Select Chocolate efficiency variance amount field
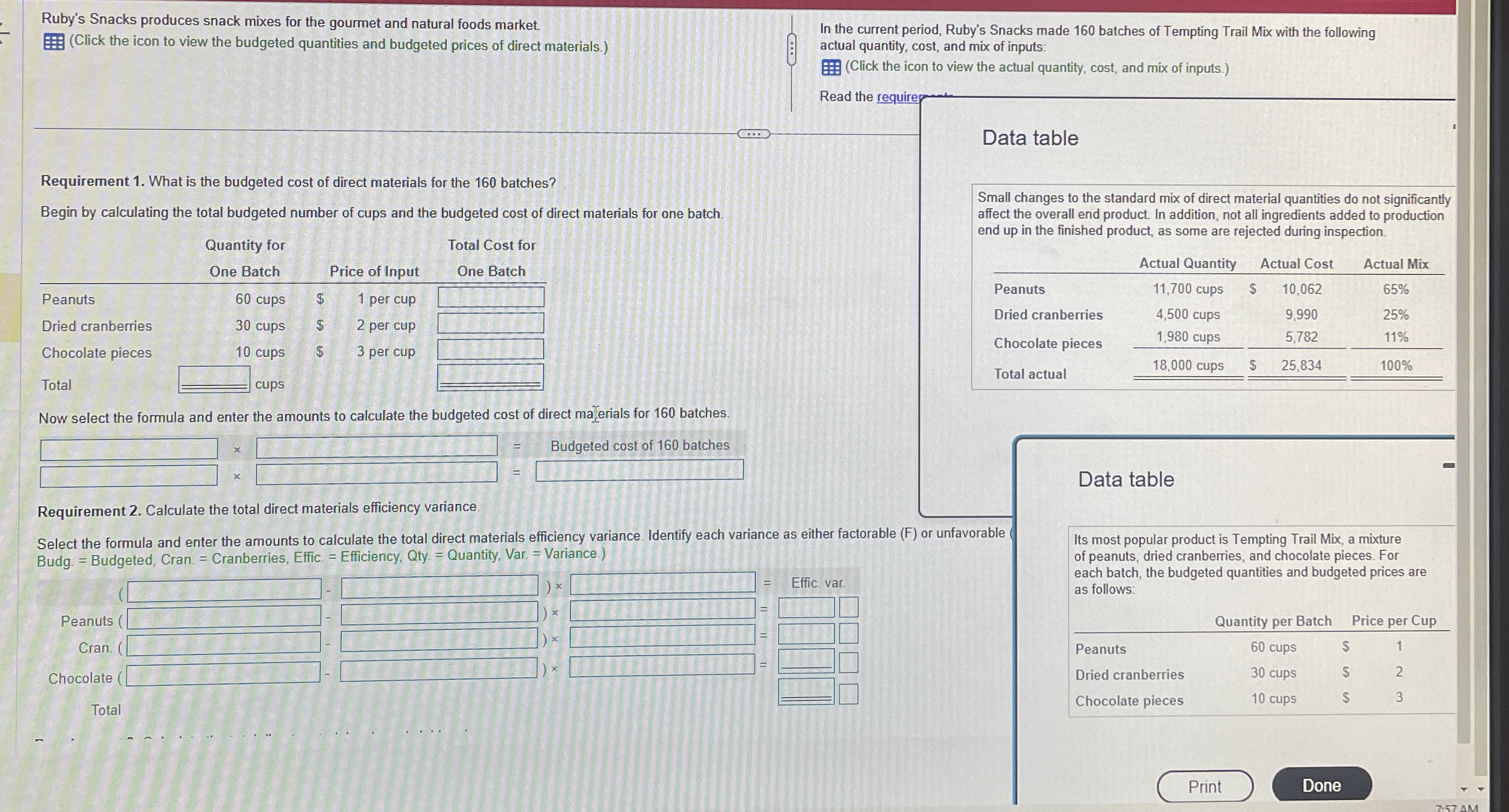The height and width of the screenshot is (812, 1509). coord(806,661)
